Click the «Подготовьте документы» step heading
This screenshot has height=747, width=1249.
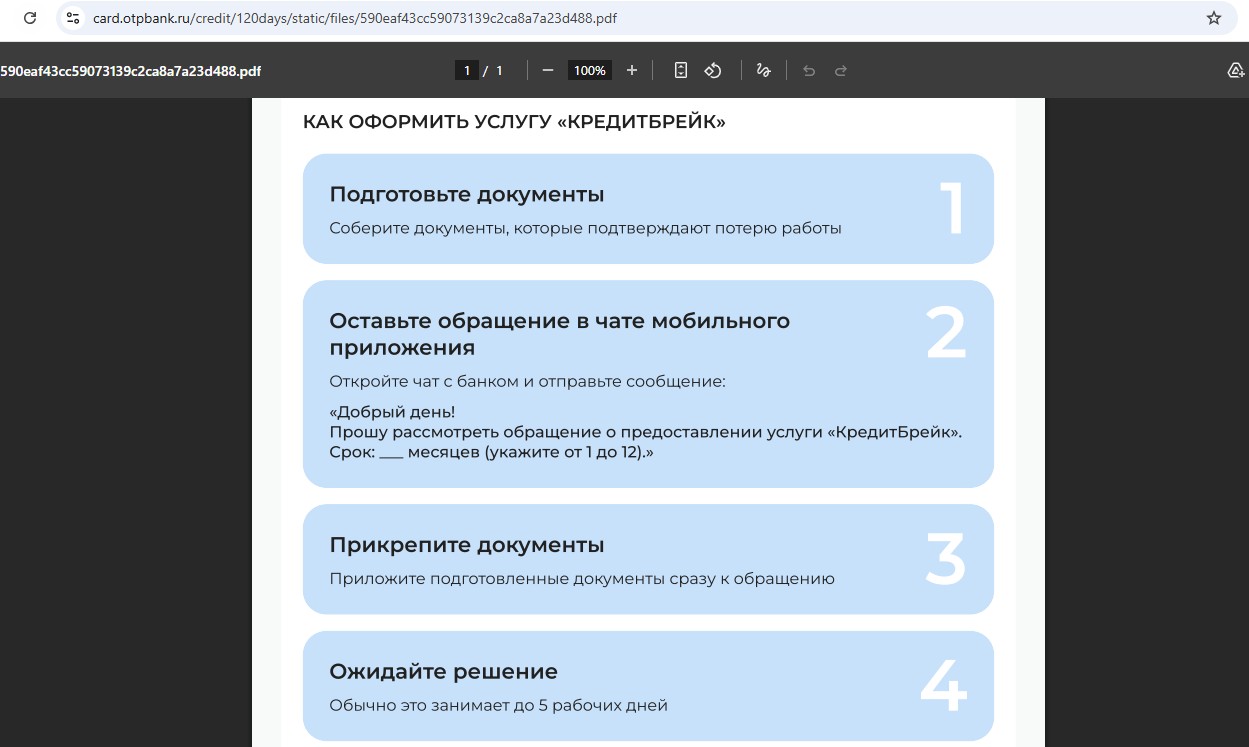tap(467, 194)
